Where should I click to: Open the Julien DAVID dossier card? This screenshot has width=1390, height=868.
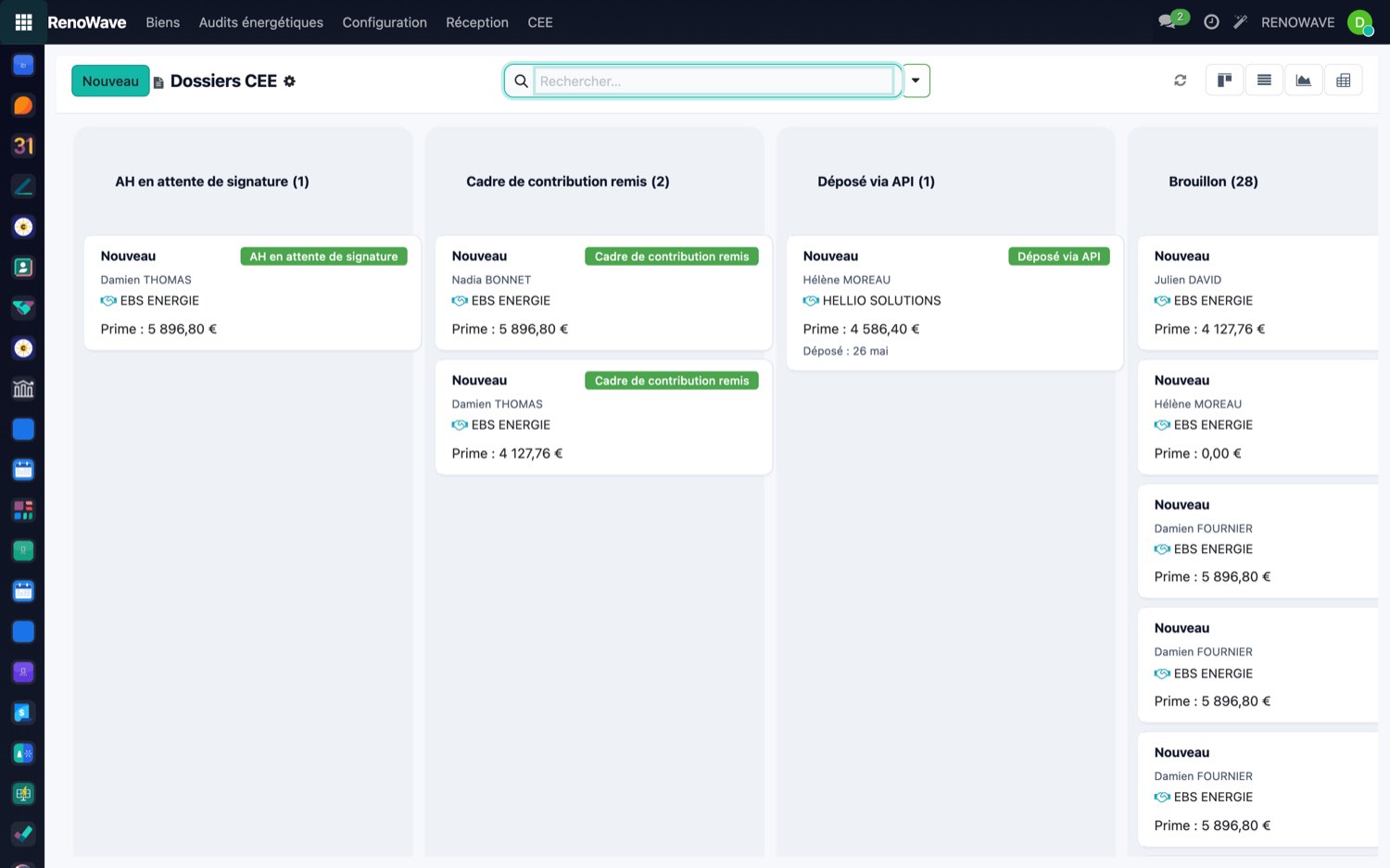(1257, 293)
